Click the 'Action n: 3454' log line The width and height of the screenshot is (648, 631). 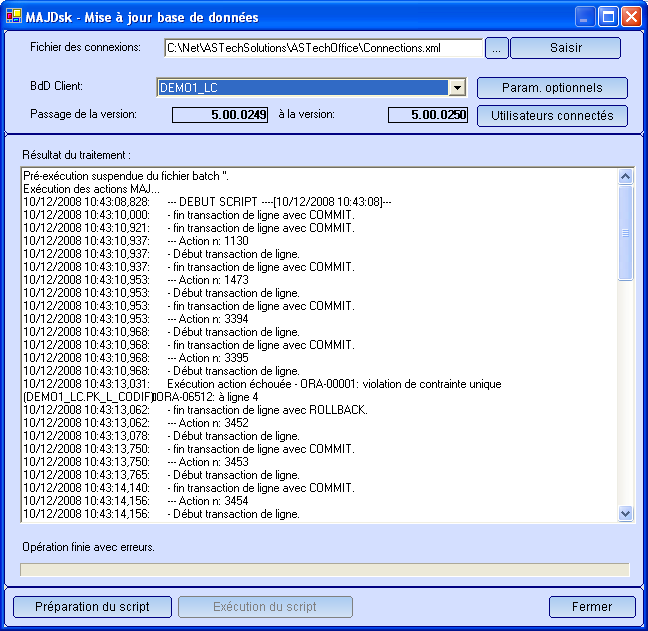(x=136, y=501)
